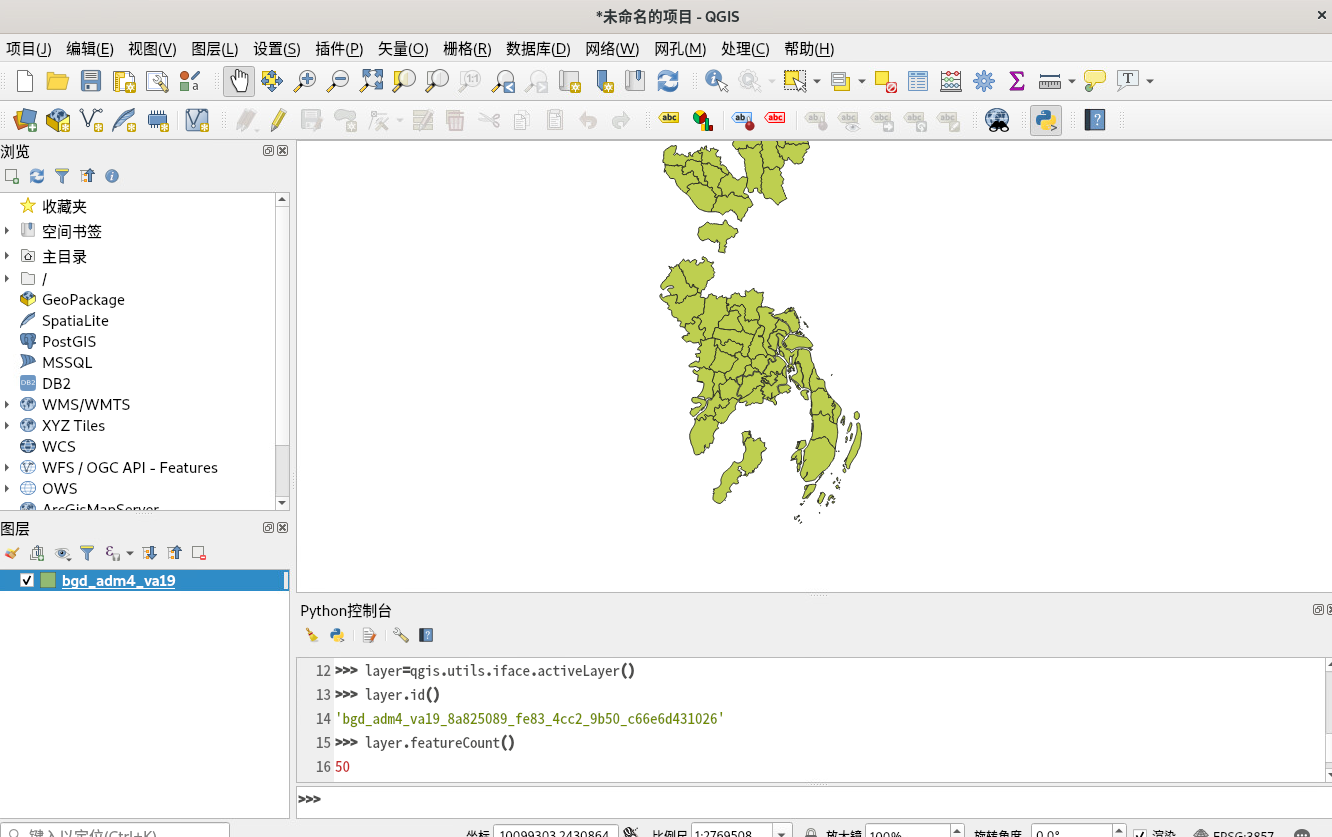Image resolution: width=1332 pixels, height=837 pixels.
Task: Open the Style Manager icon
Action: point(190,81)
